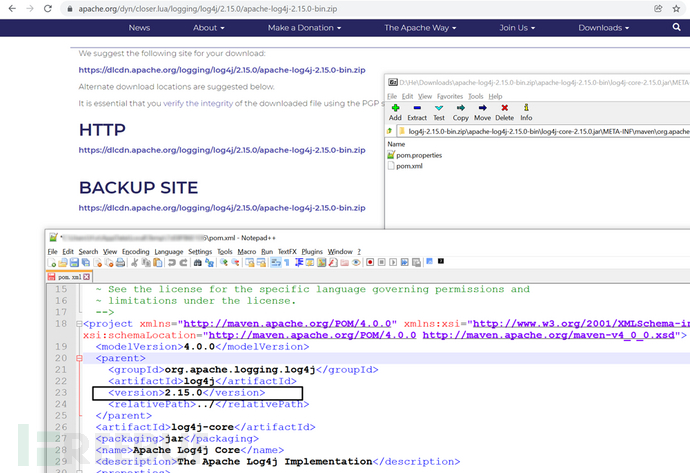The width and height of the screenshot is (690, 473).
Task: Click the Extract icon in 7-Zip
Action: tap(417, 110)
